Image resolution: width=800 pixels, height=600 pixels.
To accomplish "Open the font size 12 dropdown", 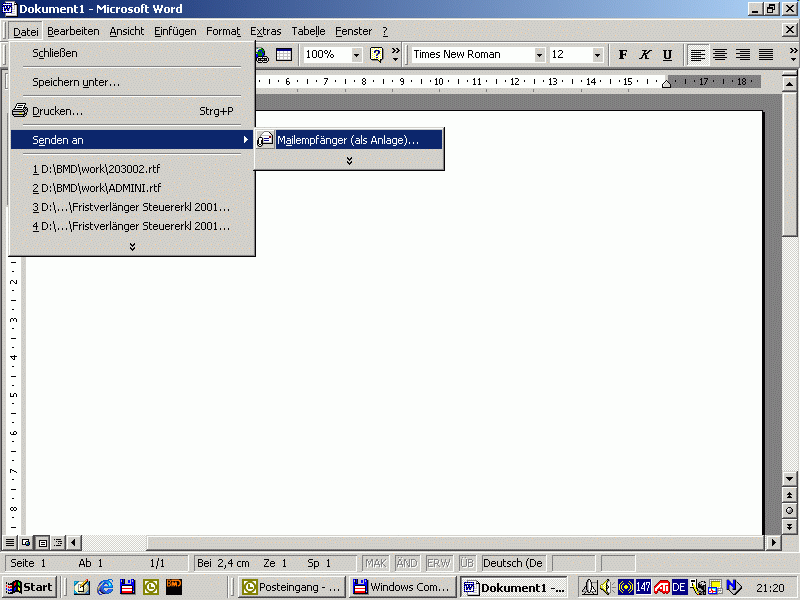I will pos(597,55).
